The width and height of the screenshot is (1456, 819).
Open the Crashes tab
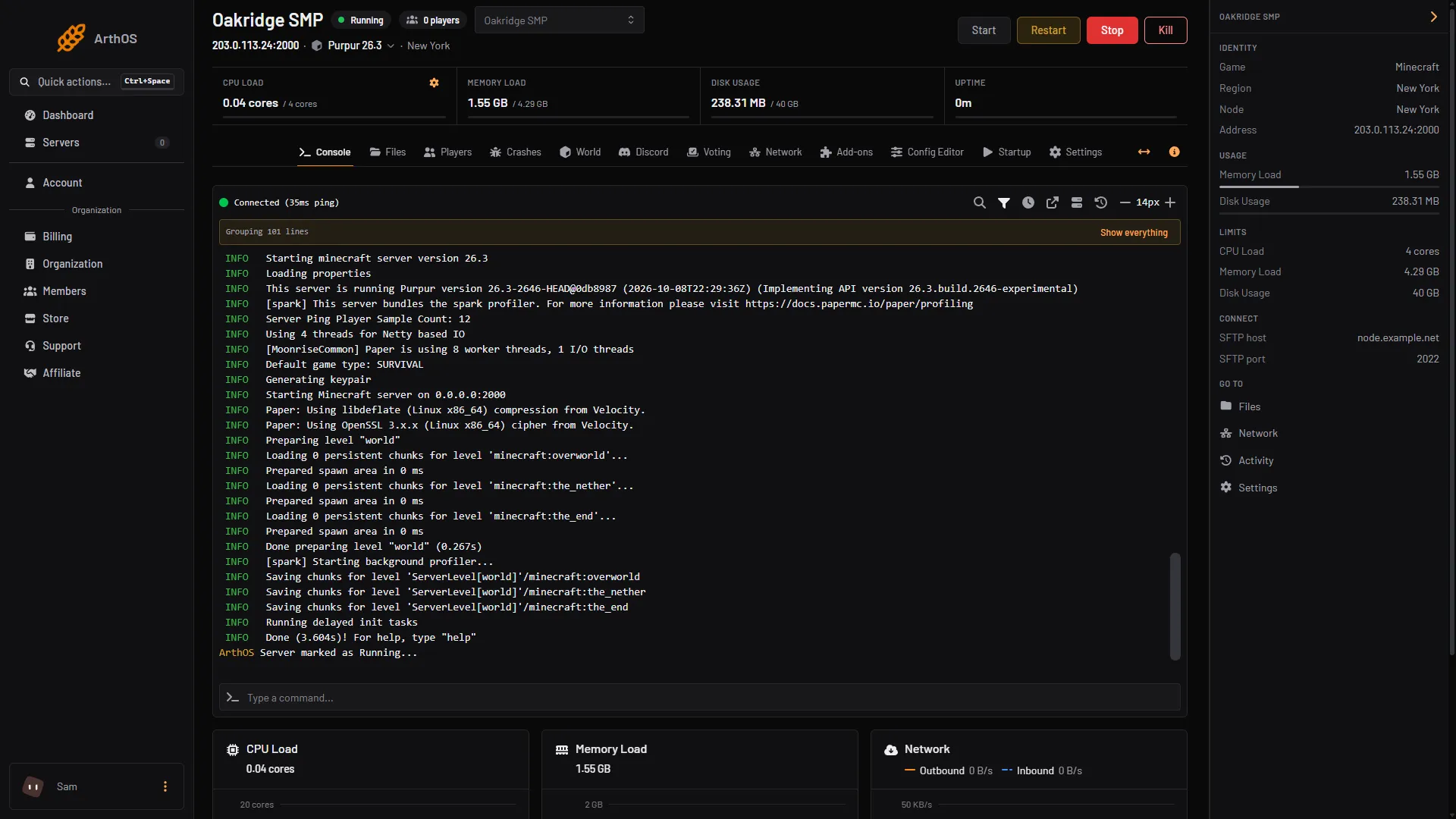515,152
